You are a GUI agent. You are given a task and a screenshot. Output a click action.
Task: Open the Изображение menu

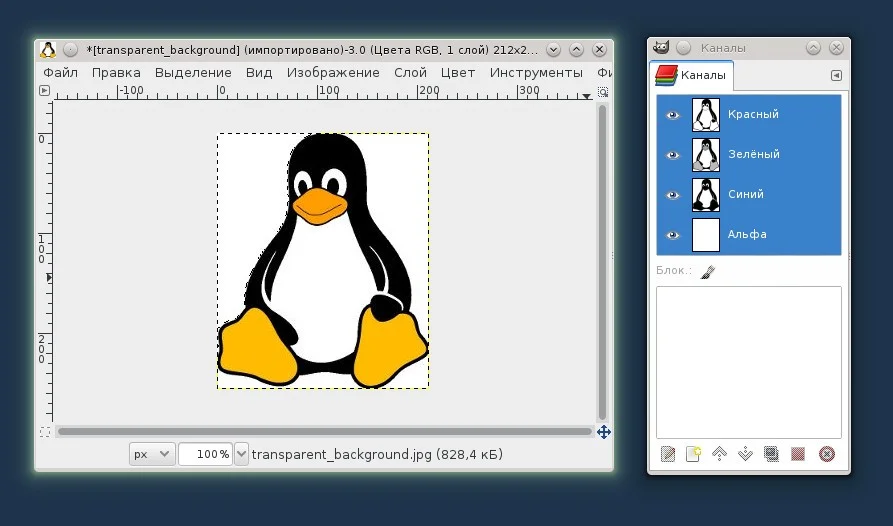(x=333, y=73)
